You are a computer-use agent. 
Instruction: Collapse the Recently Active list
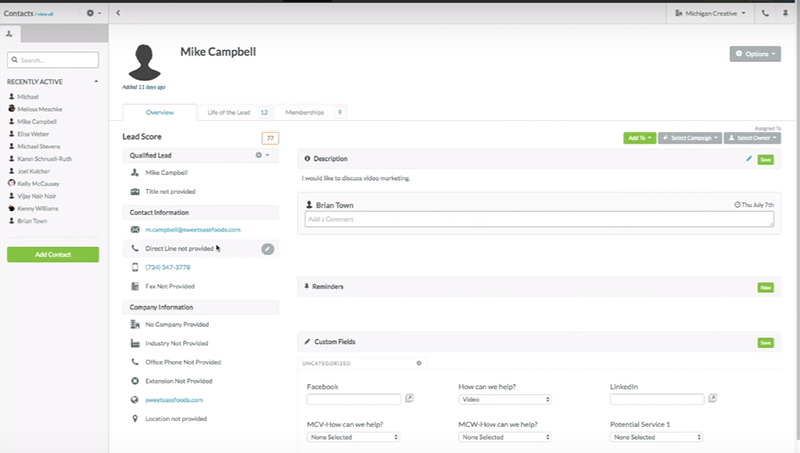tap(96, 82)
